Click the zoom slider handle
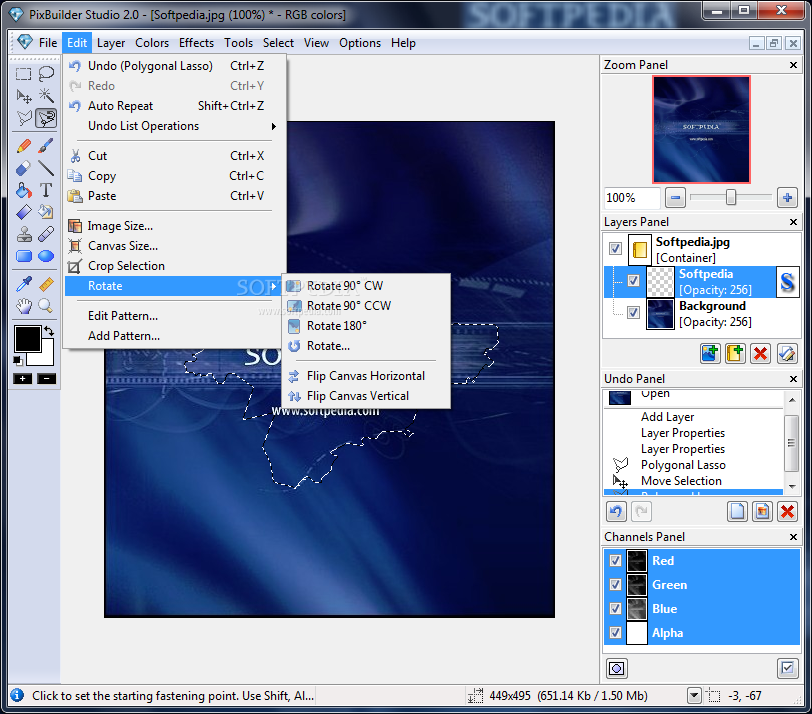The image size is (812, 714). (731, 197)
